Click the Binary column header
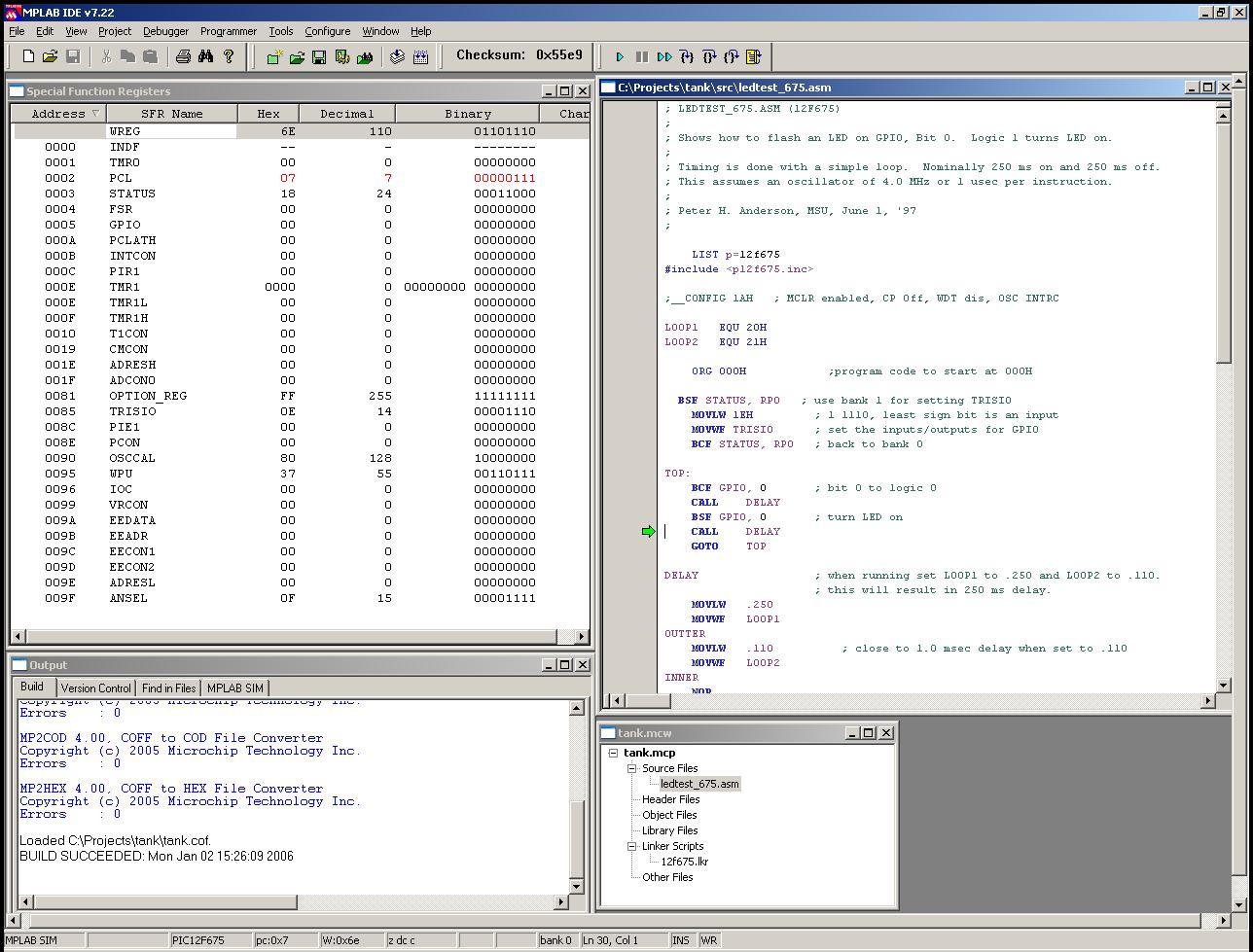This screenshot has width=1253, height=952. 468,114
